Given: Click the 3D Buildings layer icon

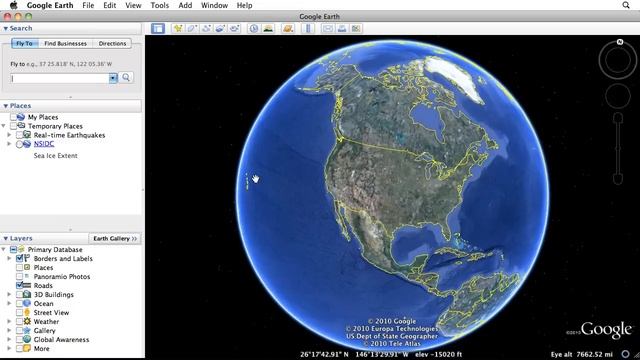Looking at the screenshot, I should 27,294.
